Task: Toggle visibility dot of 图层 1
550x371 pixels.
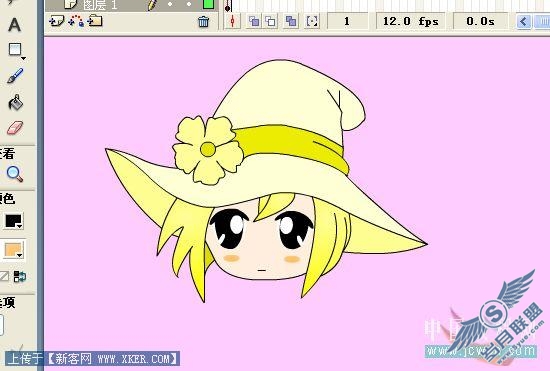Action: click(x=170, y=4)
